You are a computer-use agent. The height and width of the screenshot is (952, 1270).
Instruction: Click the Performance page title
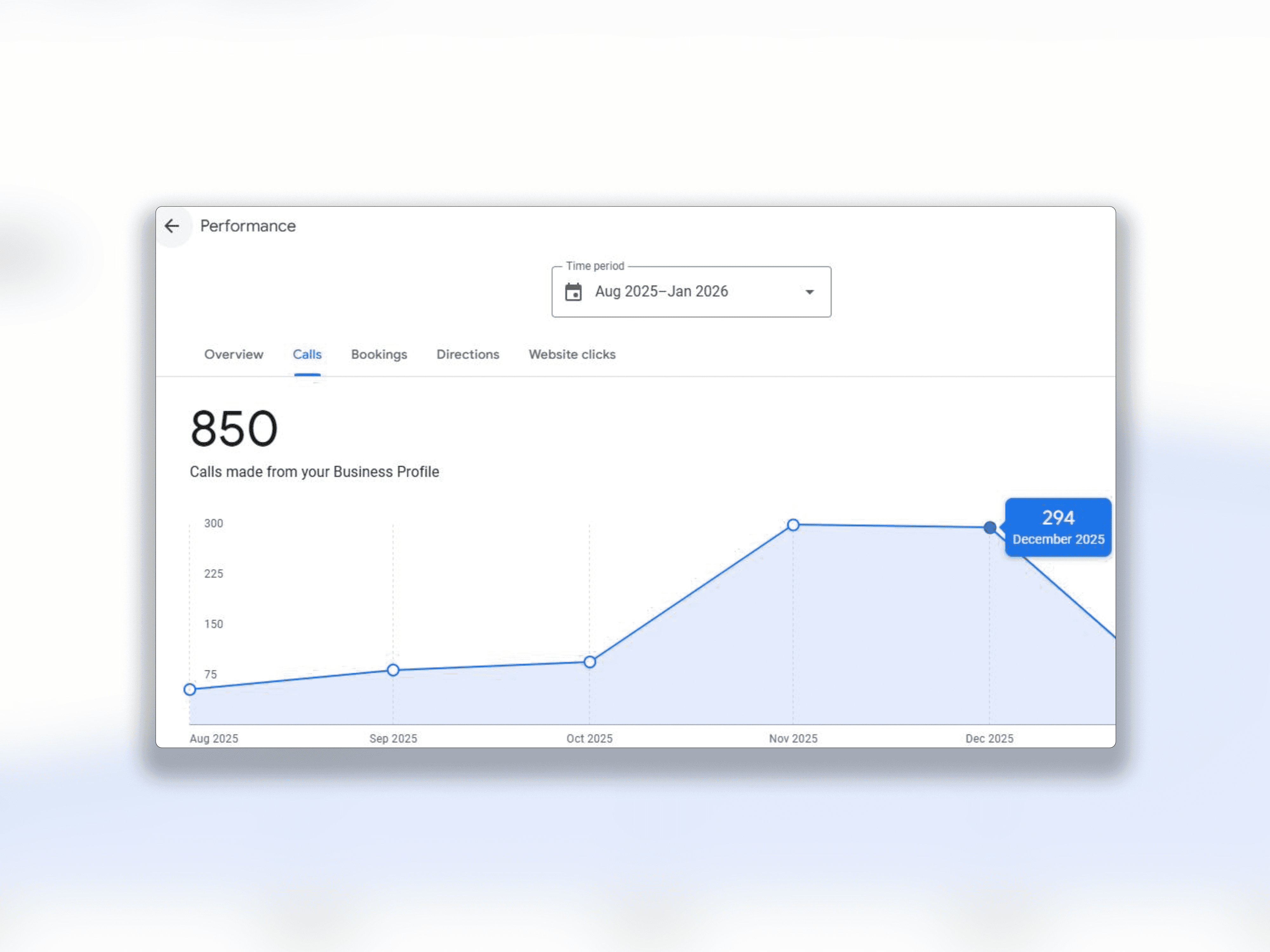pyautogui.click(x=248, y=226)
